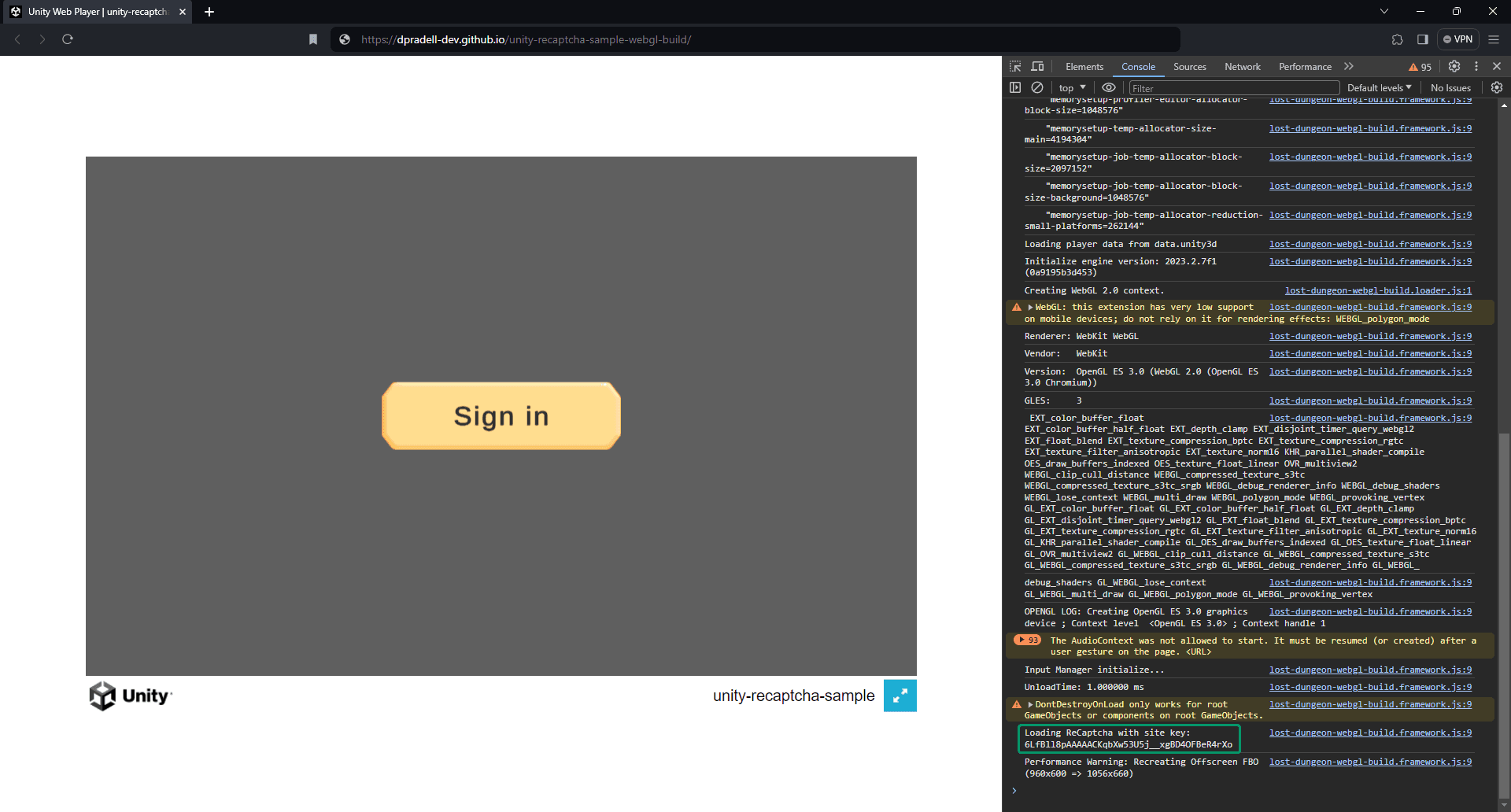The image size is (1511, 812).
Task: Open the browser side panel icon
Action: point(1422,39)
